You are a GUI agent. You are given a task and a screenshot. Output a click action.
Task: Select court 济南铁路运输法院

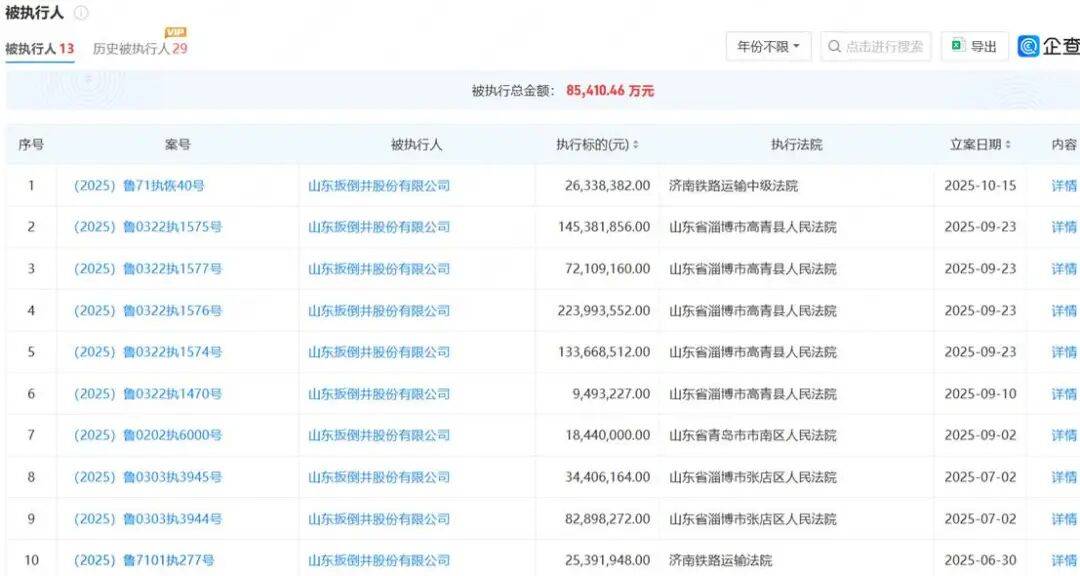[x=720, y=560]
